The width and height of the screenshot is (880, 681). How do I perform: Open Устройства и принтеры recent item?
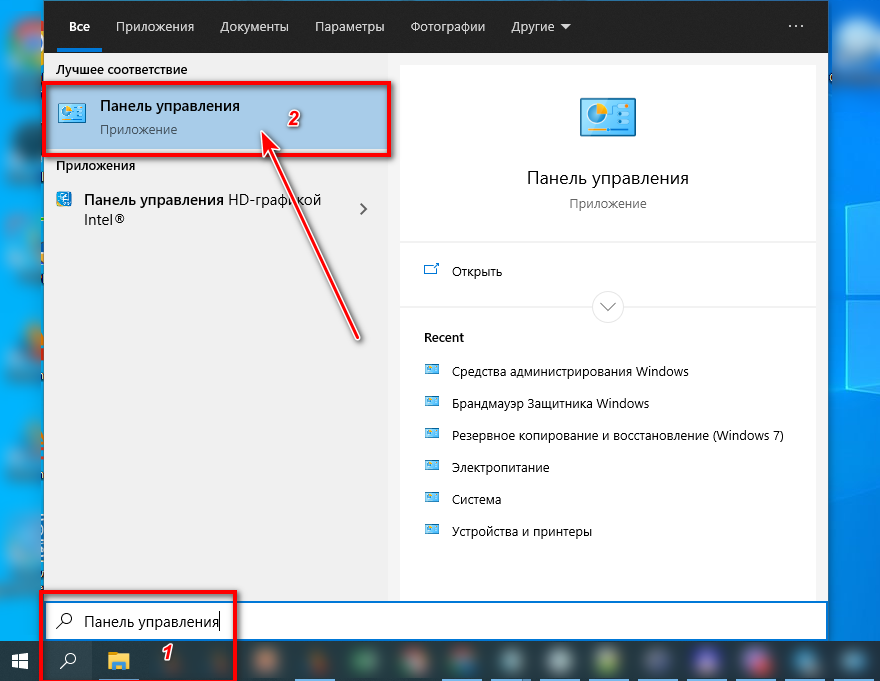point(522,531)
